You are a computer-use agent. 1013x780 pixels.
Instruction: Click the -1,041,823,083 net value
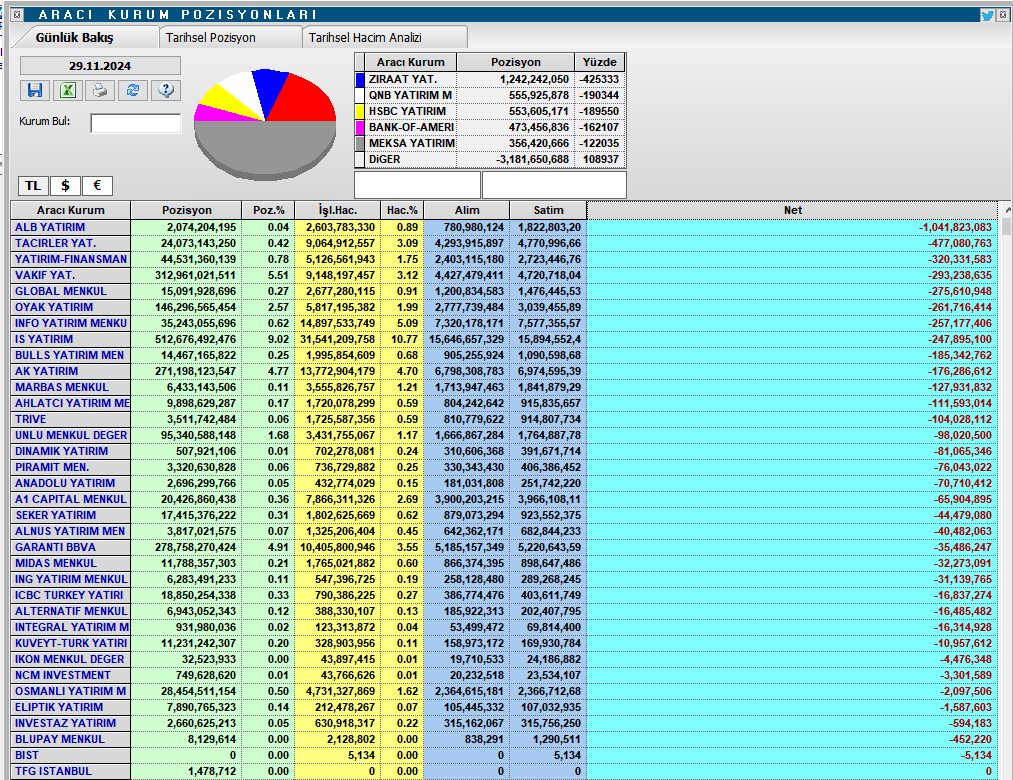tap(955, 227)
